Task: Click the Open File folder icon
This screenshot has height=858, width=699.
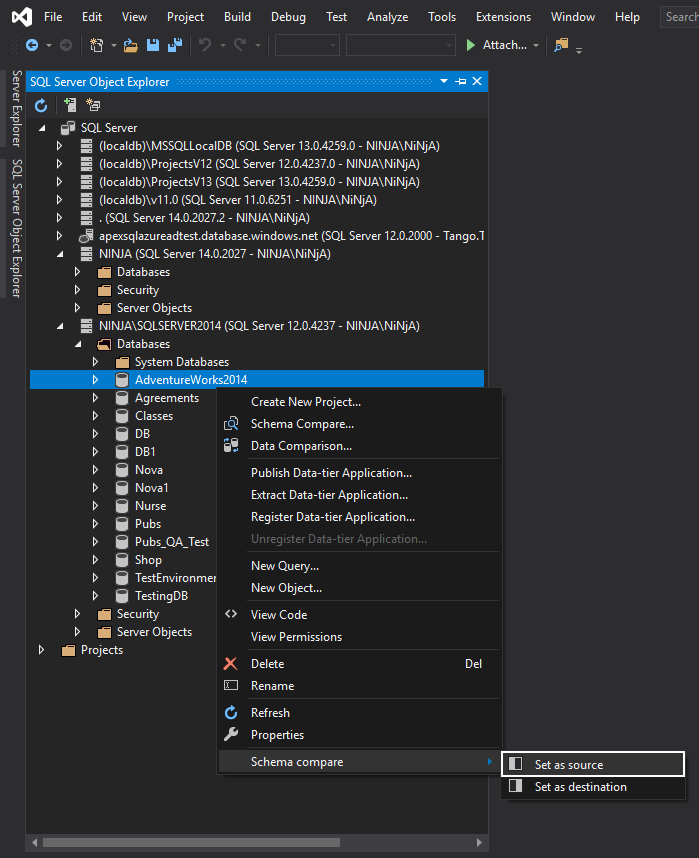Action: click(130, 45)
